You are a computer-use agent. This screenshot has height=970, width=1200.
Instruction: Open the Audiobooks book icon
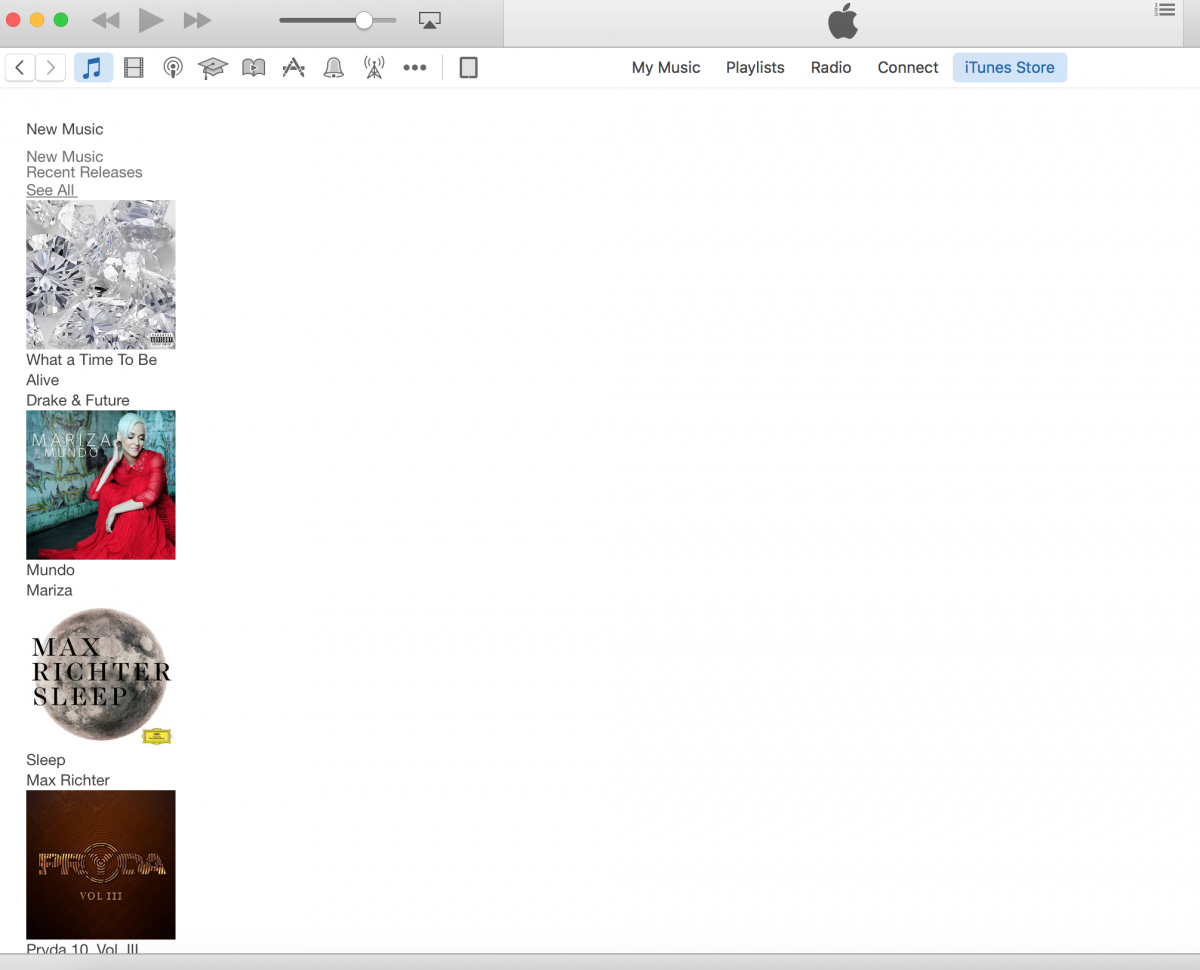pos(254,68)
